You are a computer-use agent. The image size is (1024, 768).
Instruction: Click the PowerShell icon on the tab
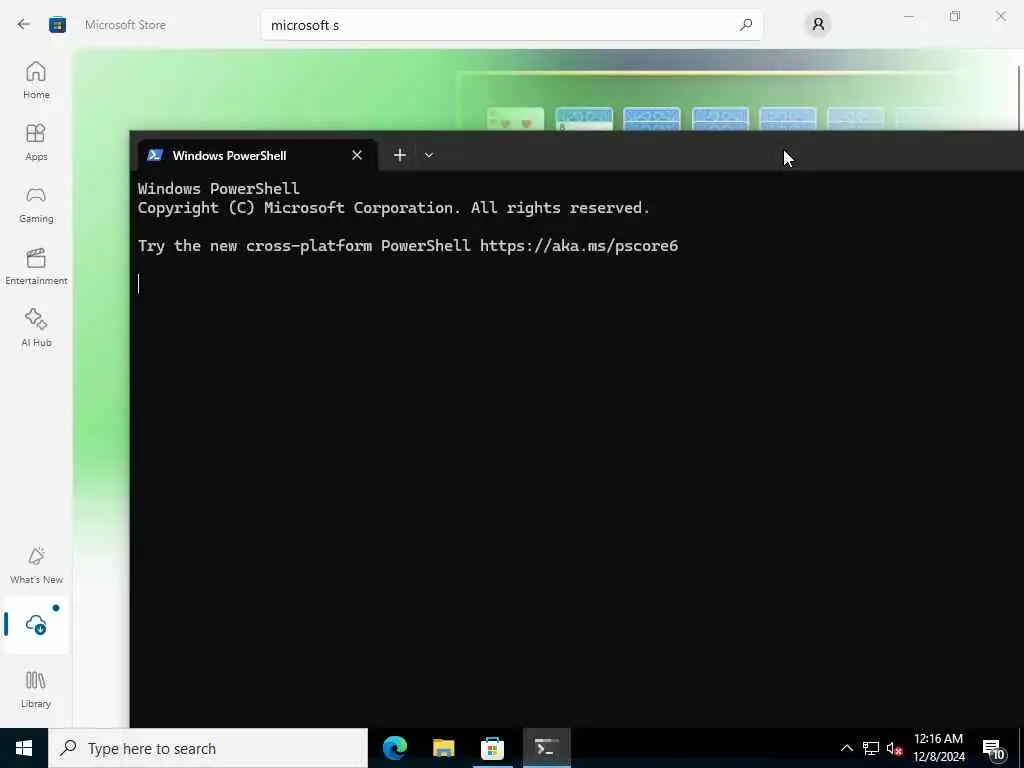(x=155, y=155)
